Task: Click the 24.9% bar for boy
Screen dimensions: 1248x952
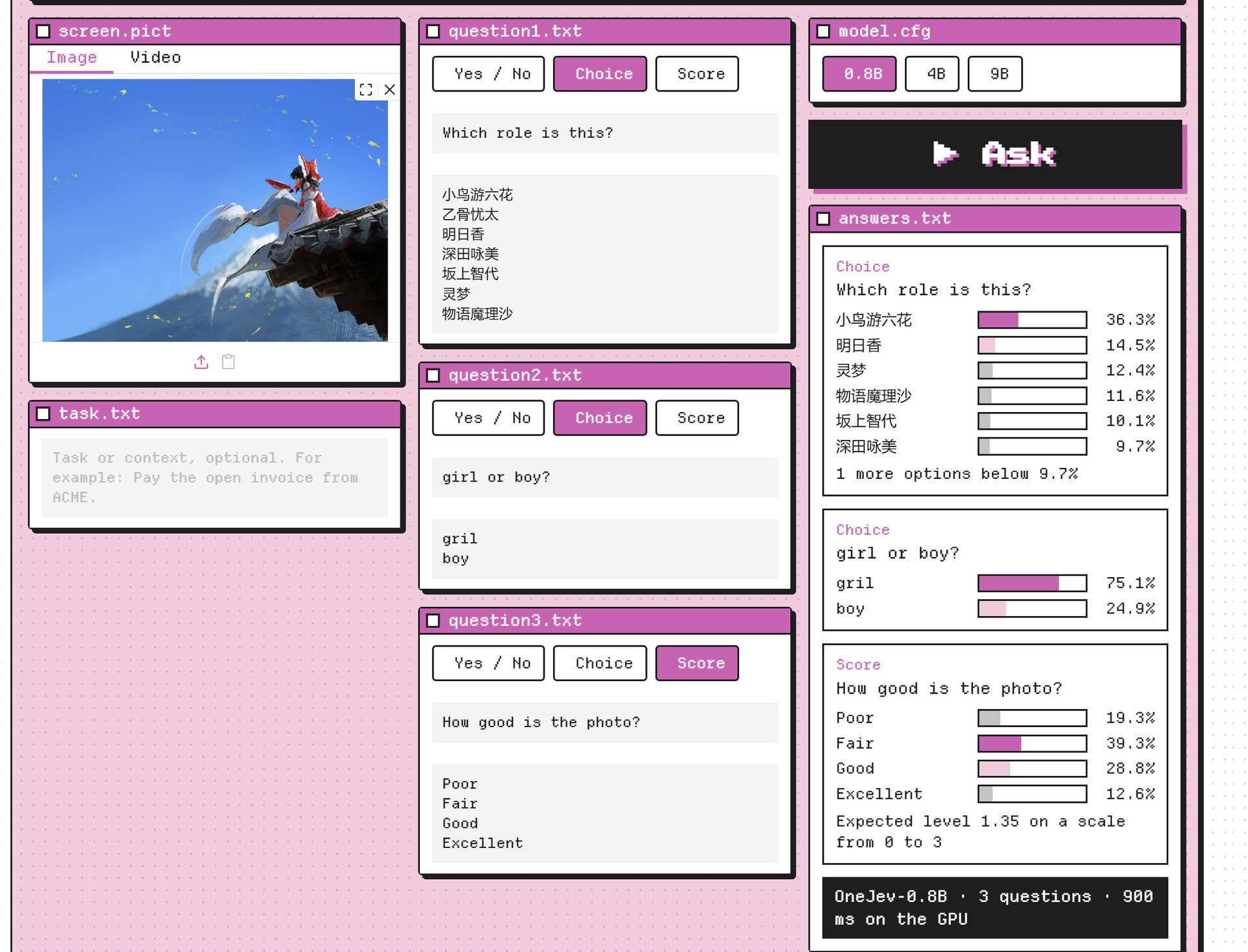Action: [1032, 608]
